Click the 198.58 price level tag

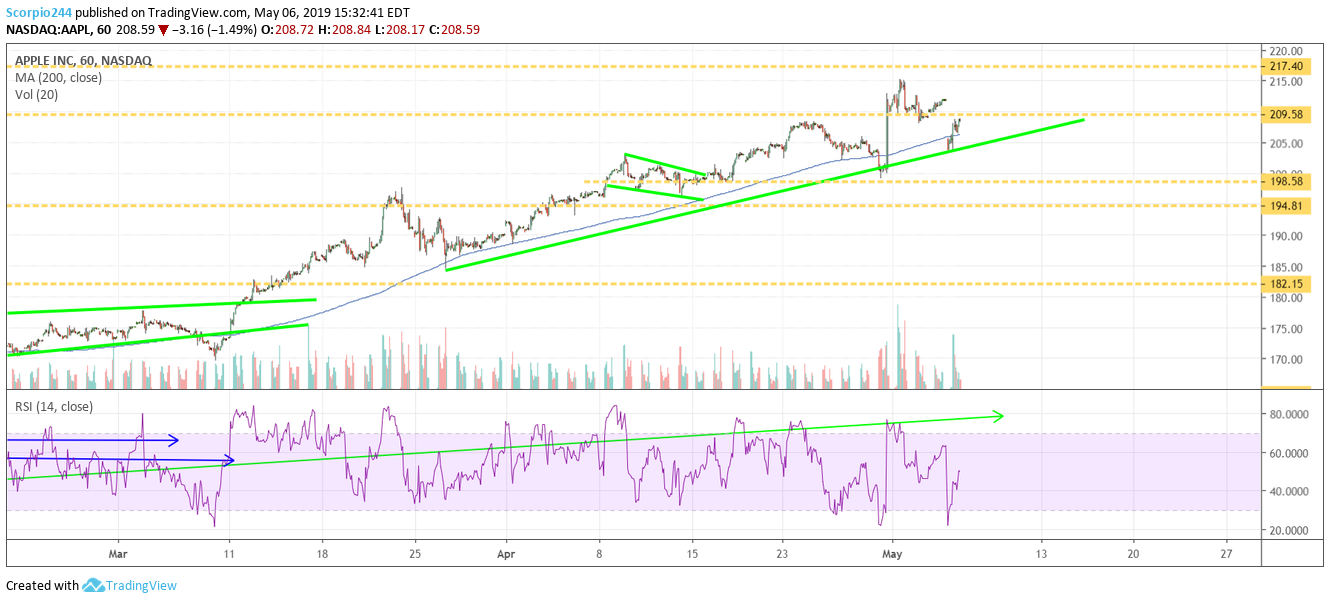(x=1285, y=182)
